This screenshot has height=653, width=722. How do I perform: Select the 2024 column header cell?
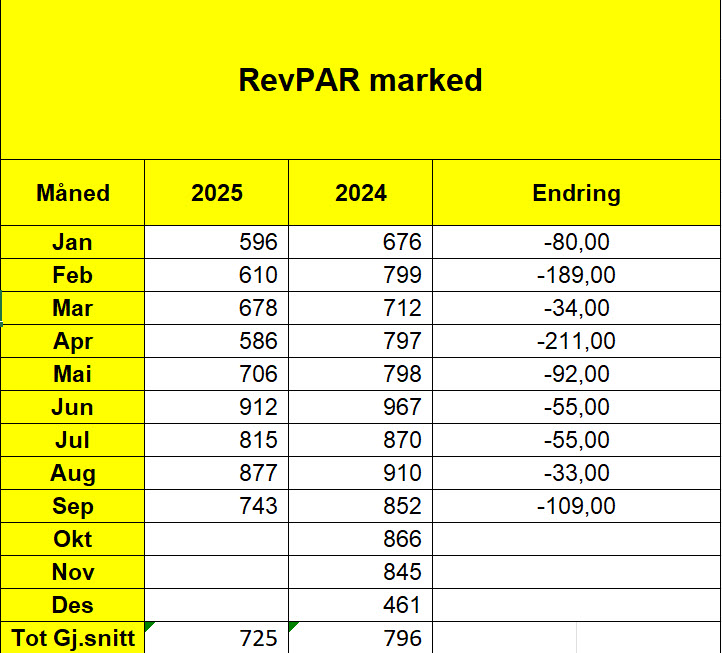click(x=361, y=193)
